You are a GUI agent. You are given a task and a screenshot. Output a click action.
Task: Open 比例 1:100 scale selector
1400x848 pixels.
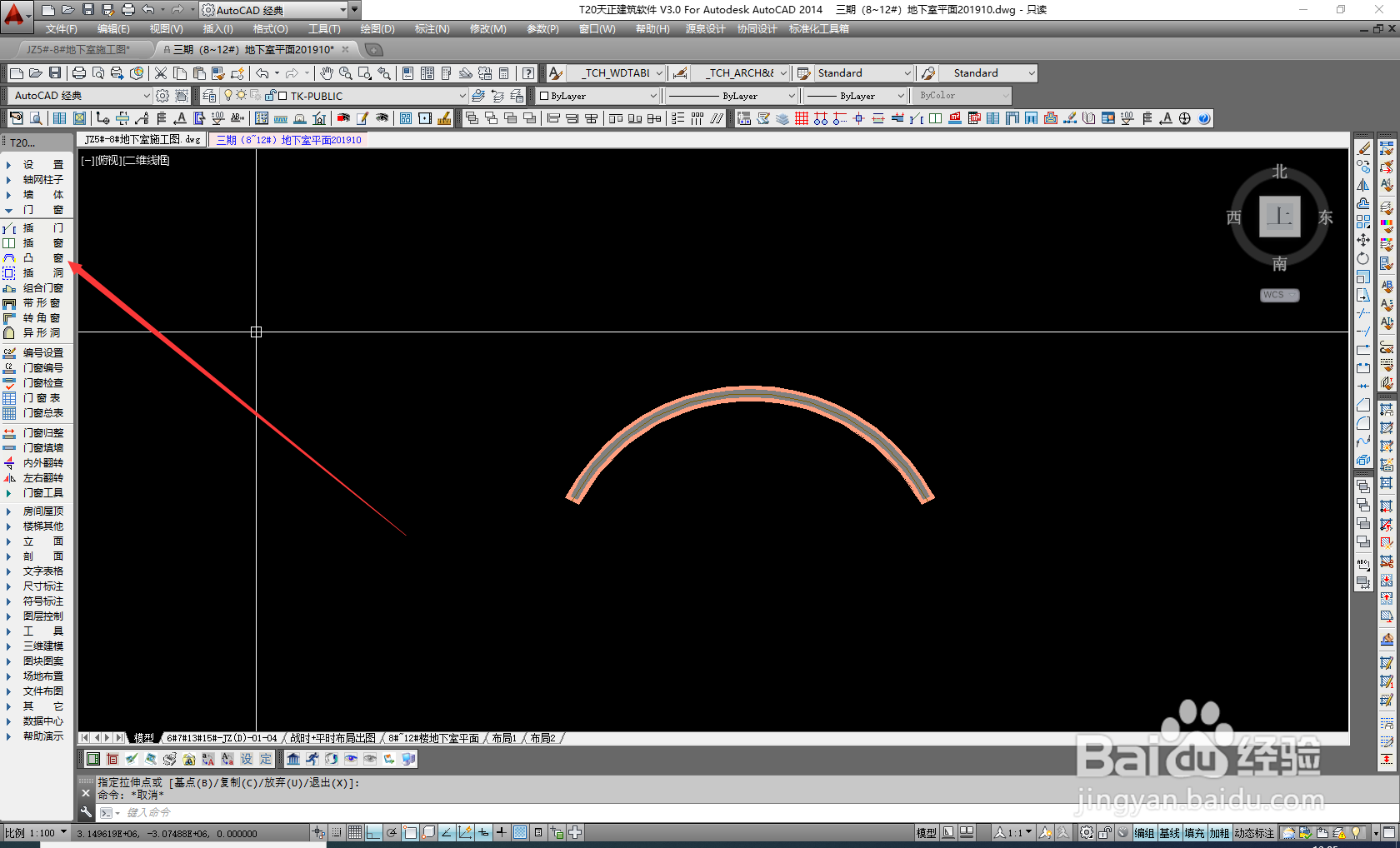[36, 833]
